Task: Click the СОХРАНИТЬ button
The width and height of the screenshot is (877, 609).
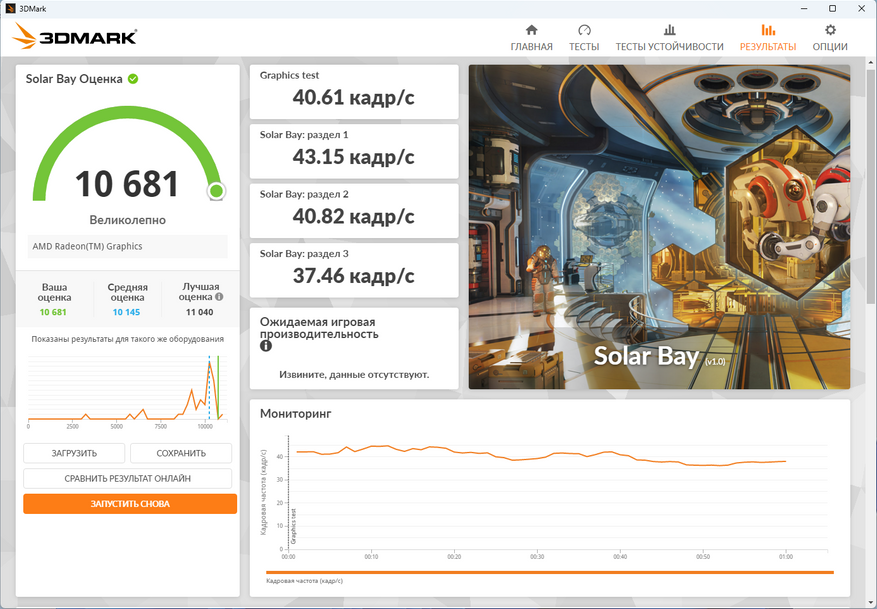Action: click(181, 453)
